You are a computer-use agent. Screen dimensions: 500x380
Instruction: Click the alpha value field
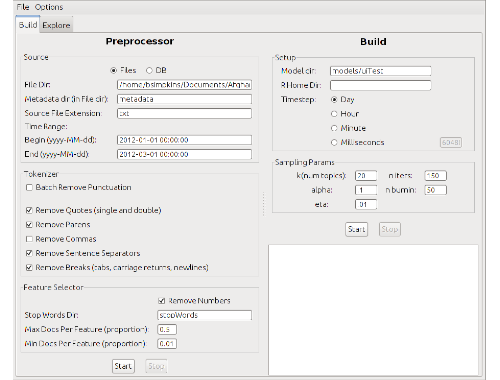click(366, 190)
